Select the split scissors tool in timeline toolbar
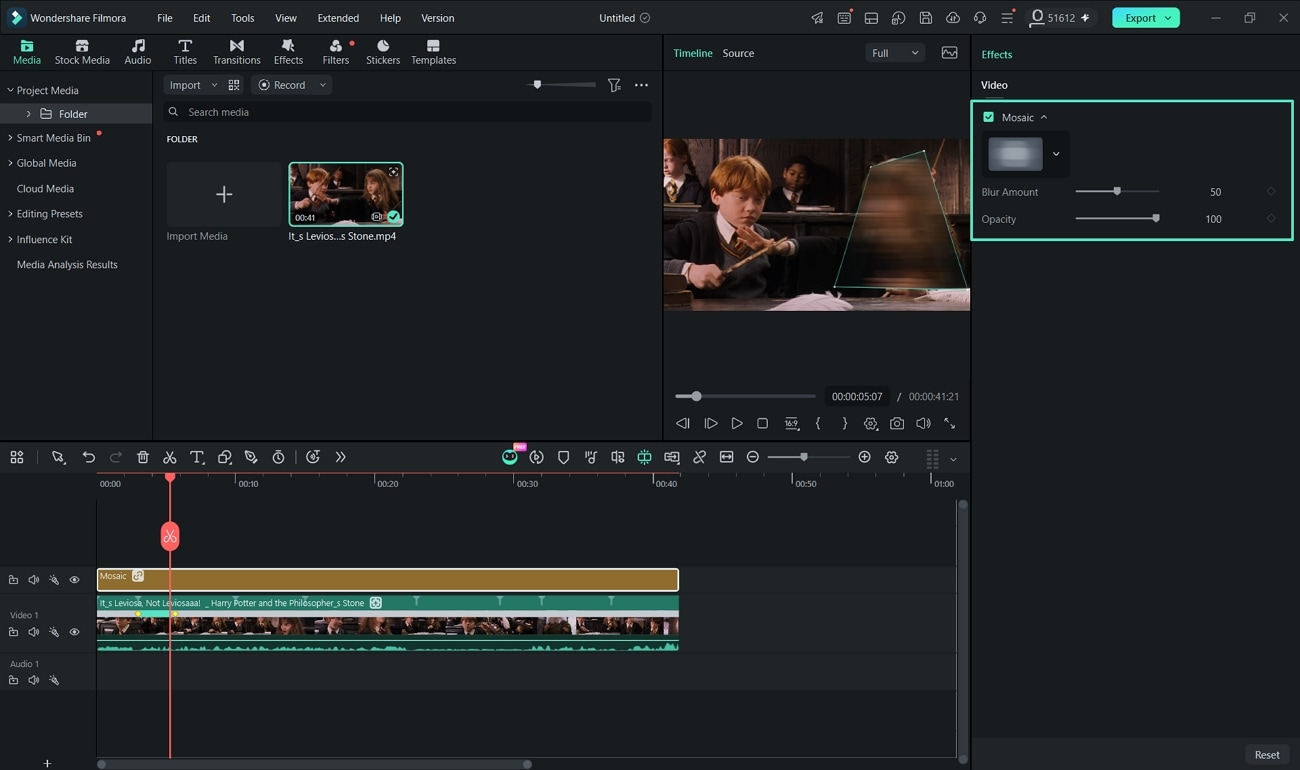The width and height of the screenshot is (1300, 770). [170, 457]
